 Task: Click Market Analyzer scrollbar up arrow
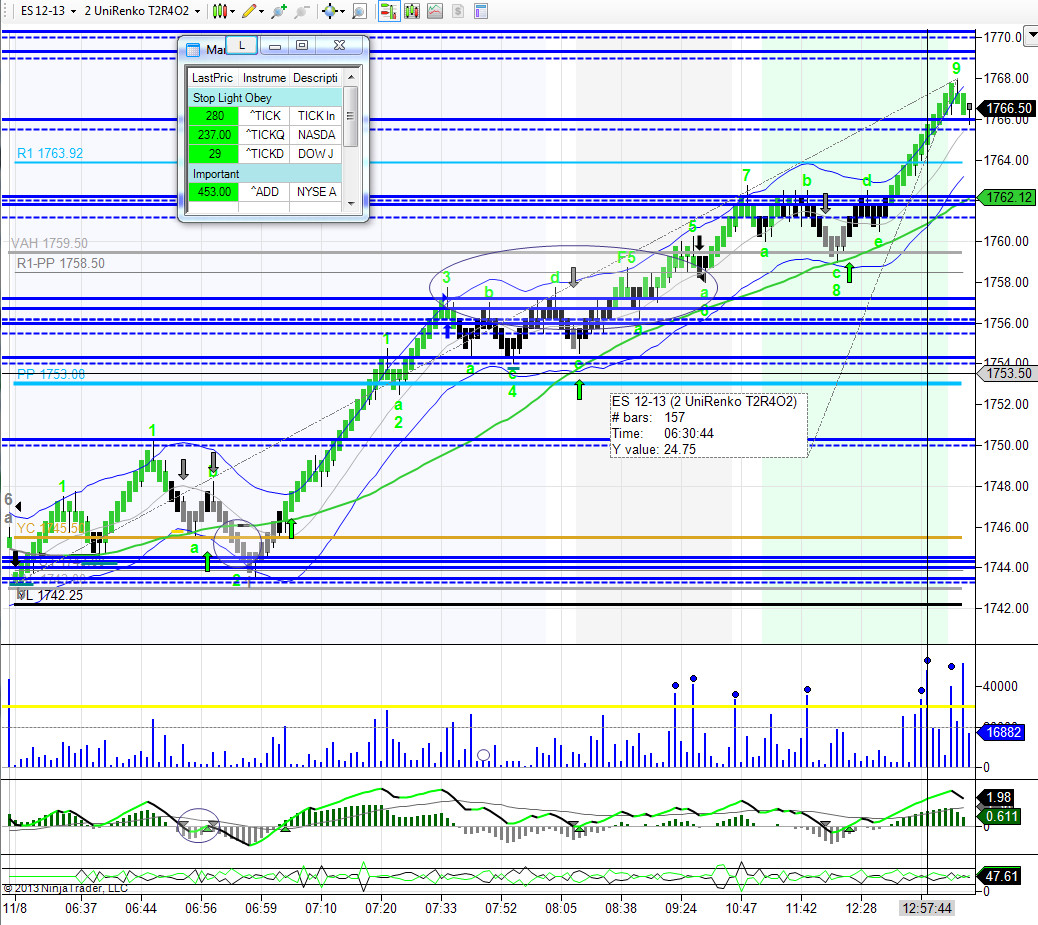[x=351, y=77]
